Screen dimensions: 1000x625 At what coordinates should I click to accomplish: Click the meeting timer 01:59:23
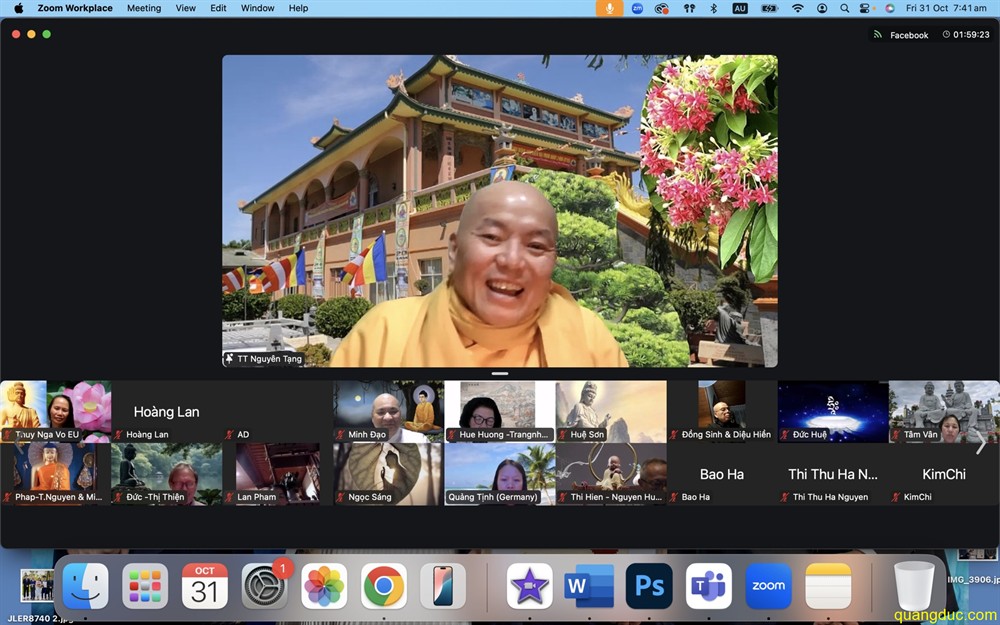click(966, 35)
